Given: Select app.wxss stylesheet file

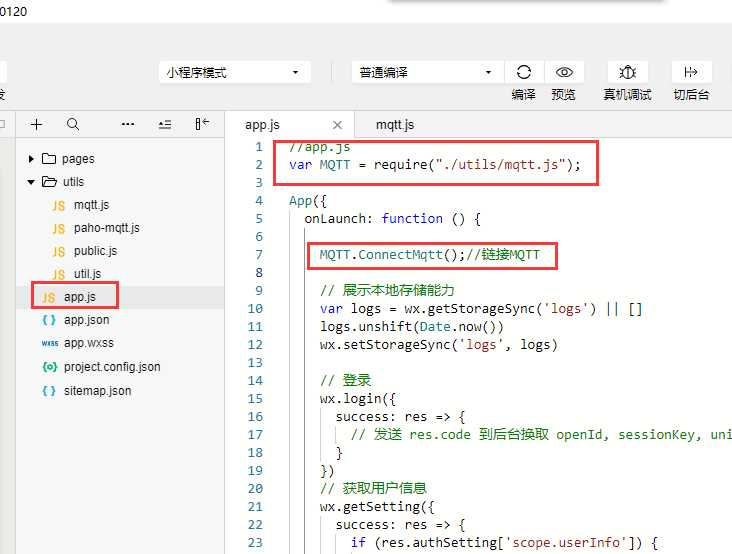Looking at the screenshot, I should [x=89, y=344].
